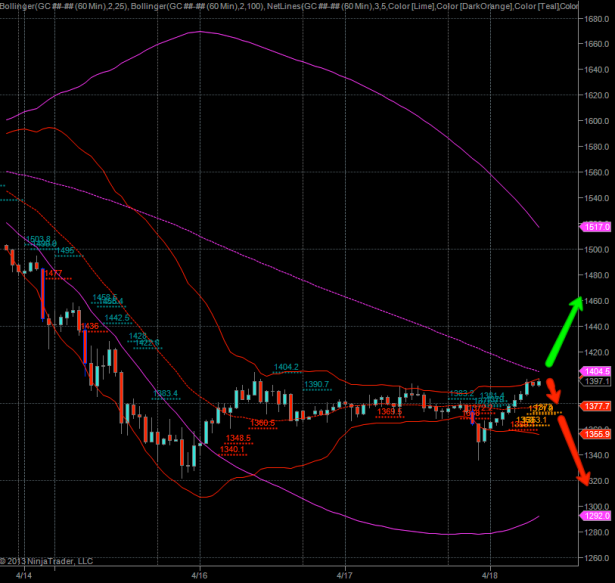Select the teal 1383.4 net line label
This screenshot has width=615, height=583.
pos(165,393)
